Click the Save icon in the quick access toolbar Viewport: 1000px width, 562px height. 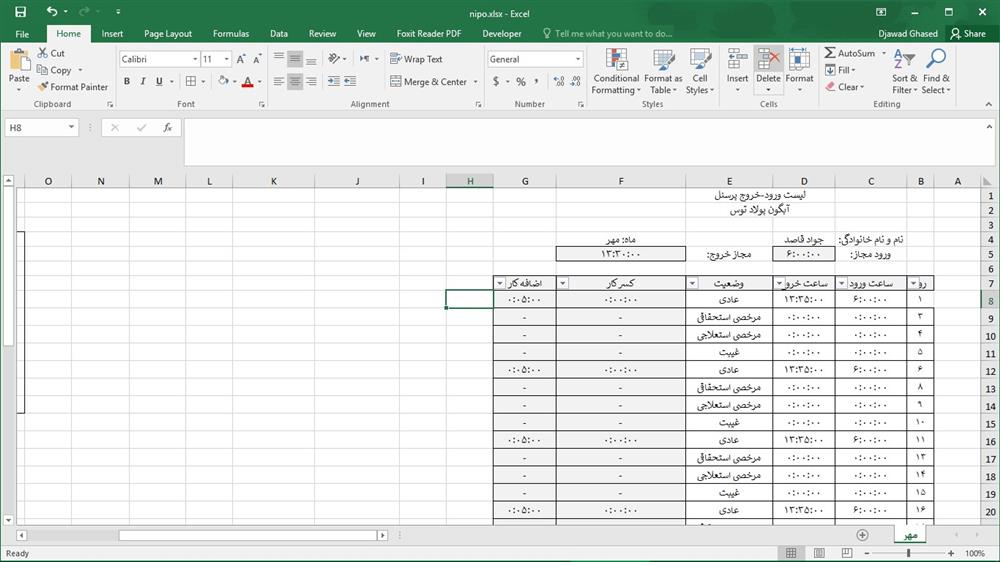point(20,11)
